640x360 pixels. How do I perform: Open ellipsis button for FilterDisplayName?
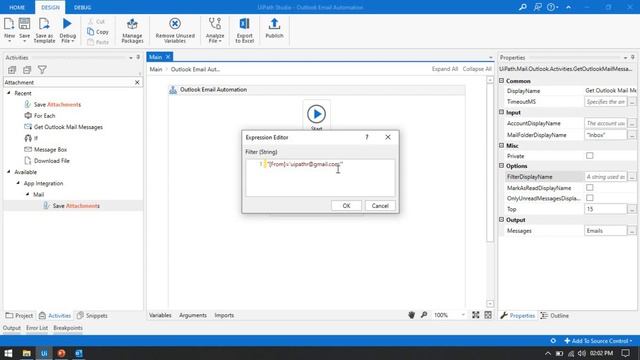[632, 177]
